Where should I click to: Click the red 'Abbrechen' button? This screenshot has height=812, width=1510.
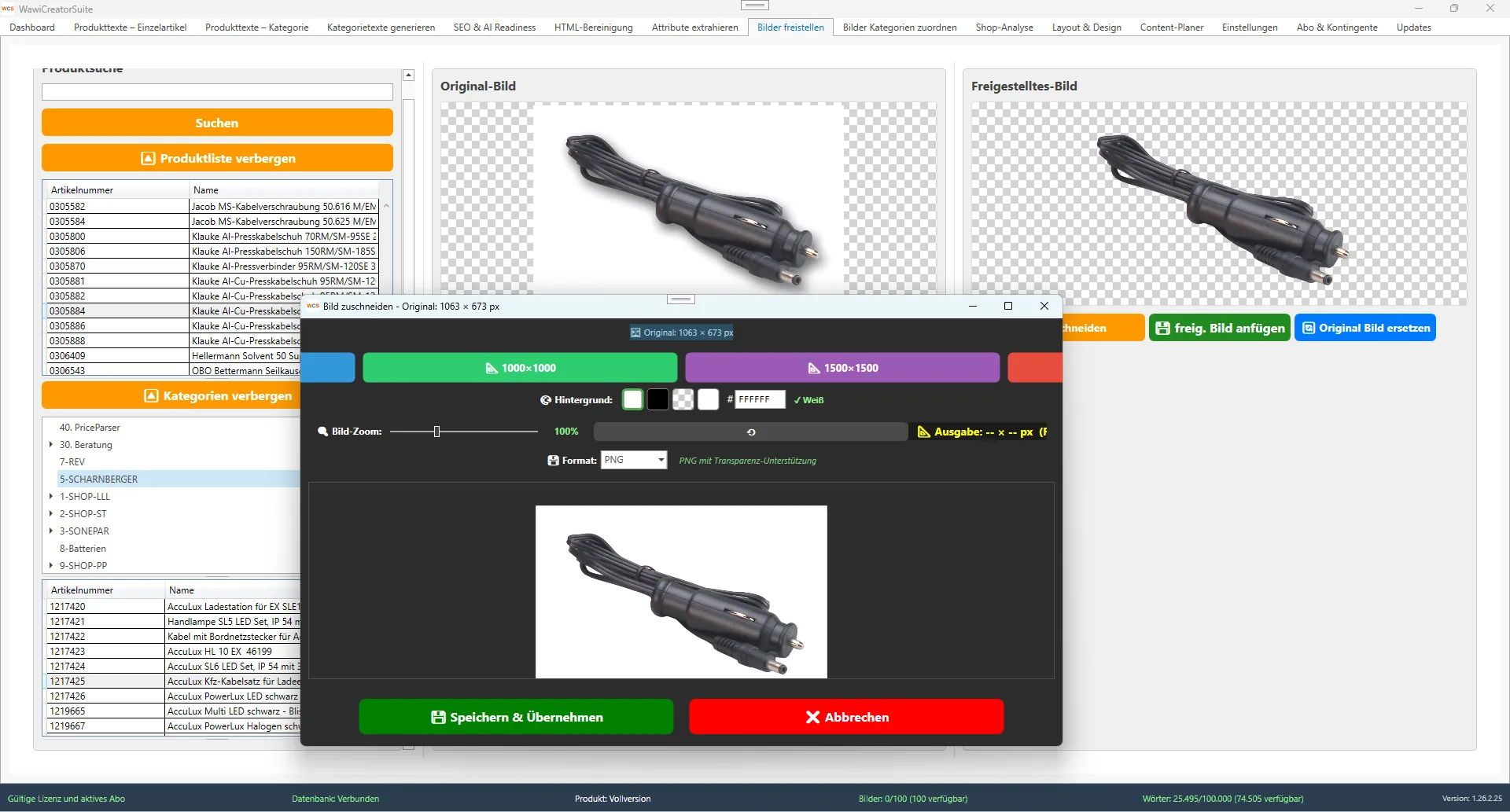click(846, 717)
